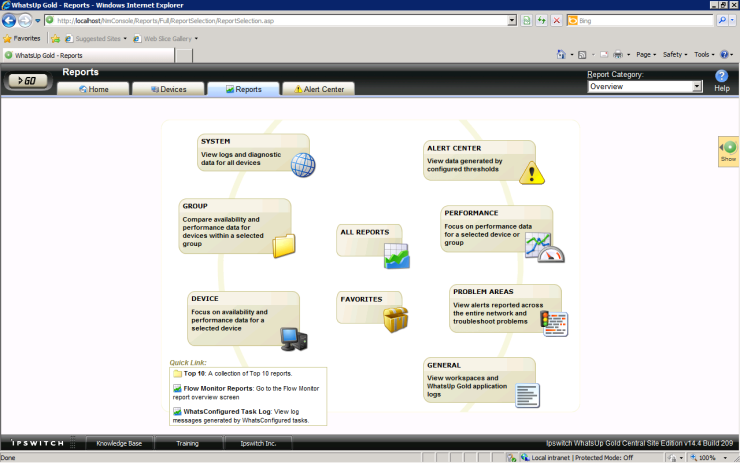Open the zoom level 100% dropdown

725,458
